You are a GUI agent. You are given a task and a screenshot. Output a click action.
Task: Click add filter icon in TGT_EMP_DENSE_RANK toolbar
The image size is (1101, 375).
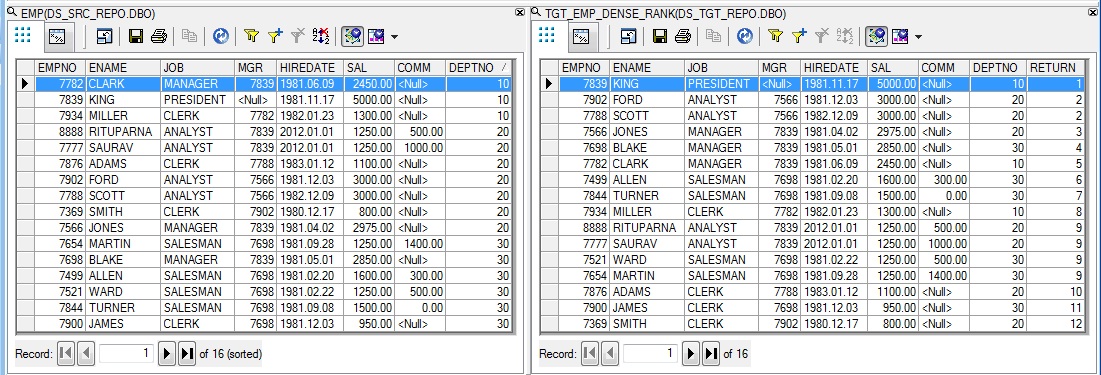click(x=799, y=37)
